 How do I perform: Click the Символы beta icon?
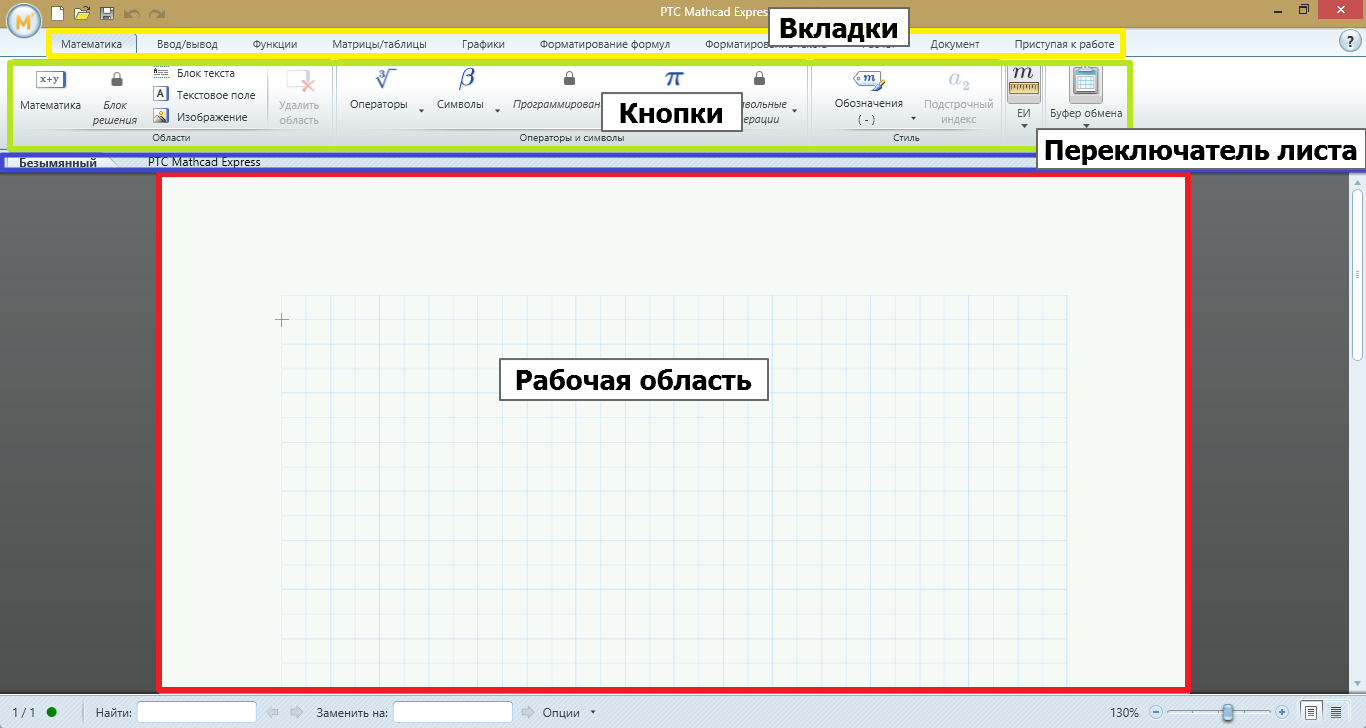point(467,79)
